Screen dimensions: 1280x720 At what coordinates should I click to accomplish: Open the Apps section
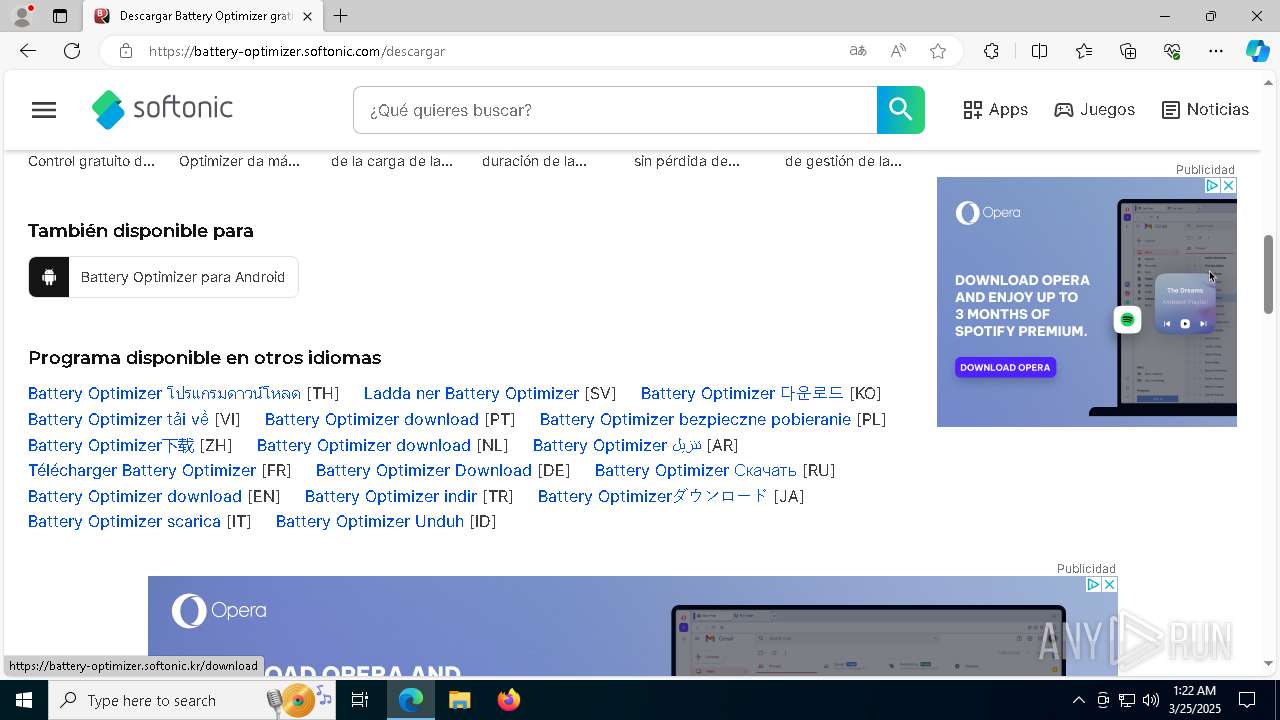pos(995,110)
